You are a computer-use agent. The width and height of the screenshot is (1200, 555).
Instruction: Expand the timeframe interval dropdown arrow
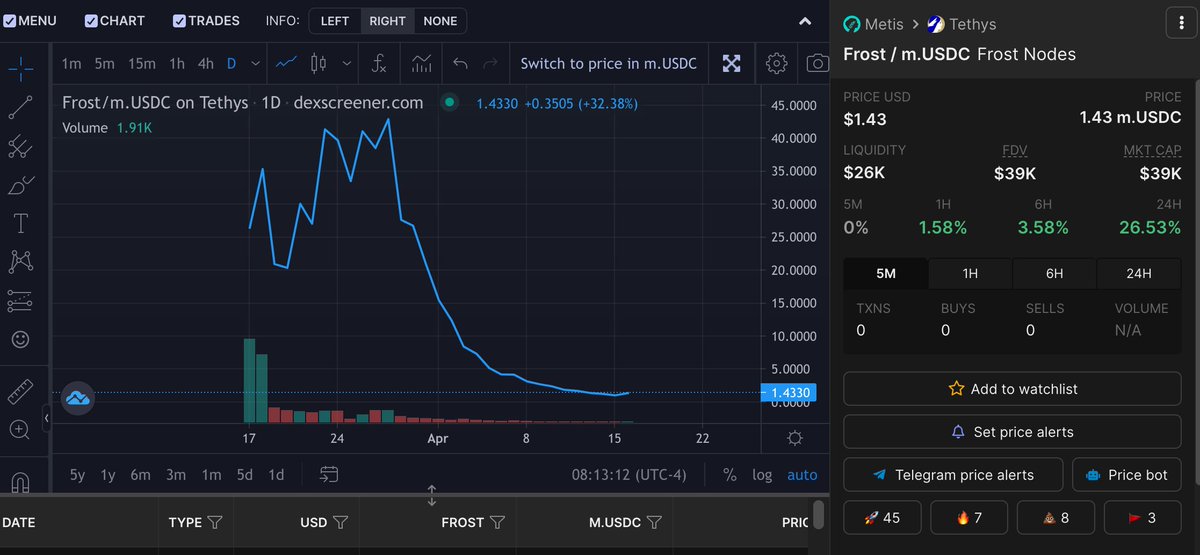[255, 64]
